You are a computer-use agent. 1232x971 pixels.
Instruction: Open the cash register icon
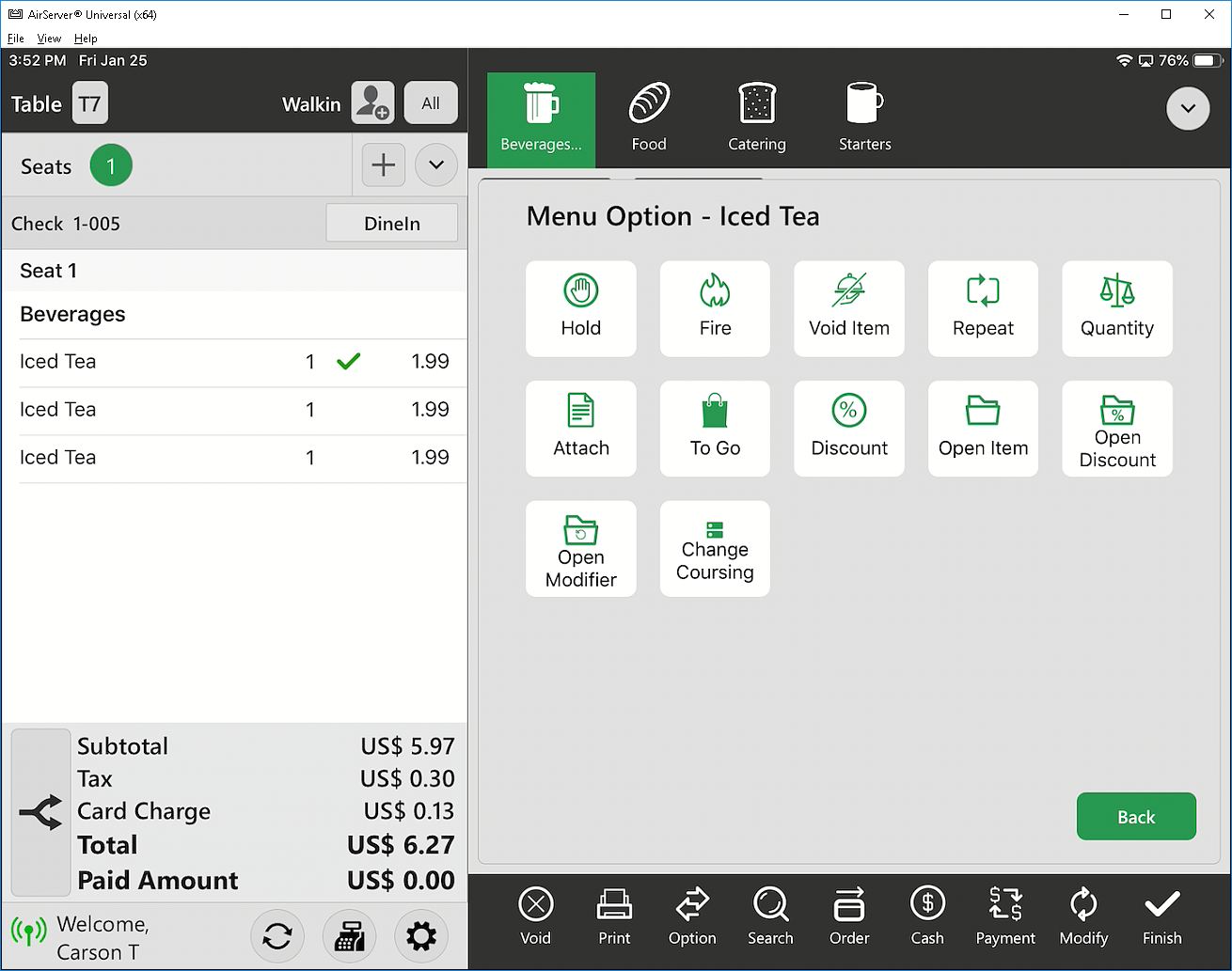[349, 936]
